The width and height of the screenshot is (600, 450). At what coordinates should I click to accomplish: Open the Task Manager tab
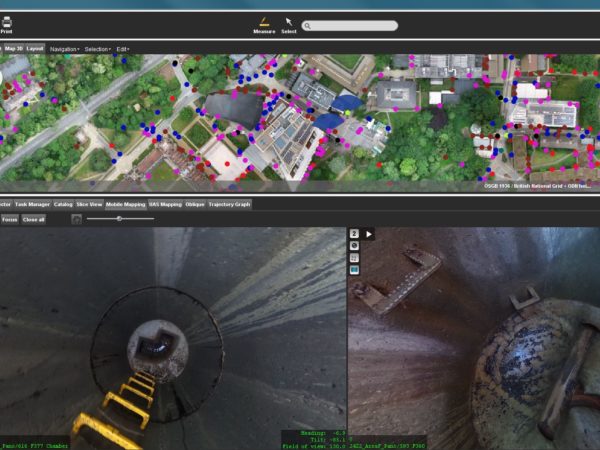tap(32, 204)
